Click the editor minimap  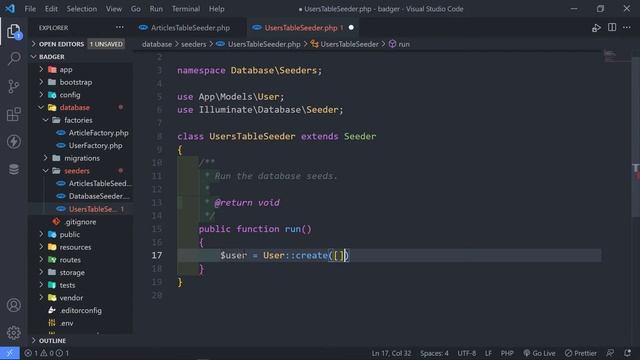point(616,57)
